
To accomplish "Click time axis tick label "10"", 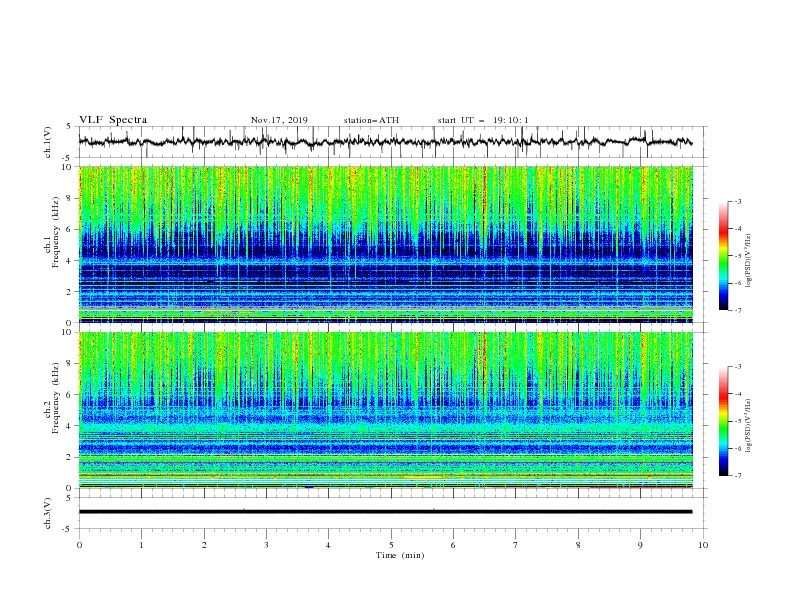I will tap(703, 545).
